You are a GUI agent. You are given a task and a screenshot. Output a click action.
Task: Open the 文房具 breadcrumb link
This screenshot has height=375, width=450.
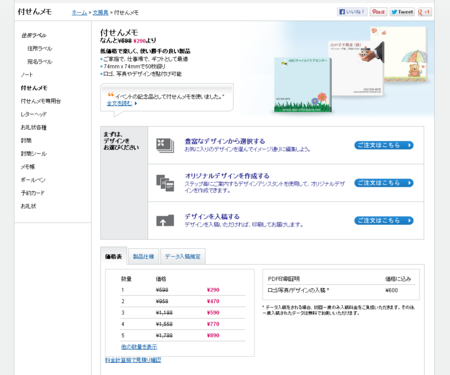(x=100, y=13)
